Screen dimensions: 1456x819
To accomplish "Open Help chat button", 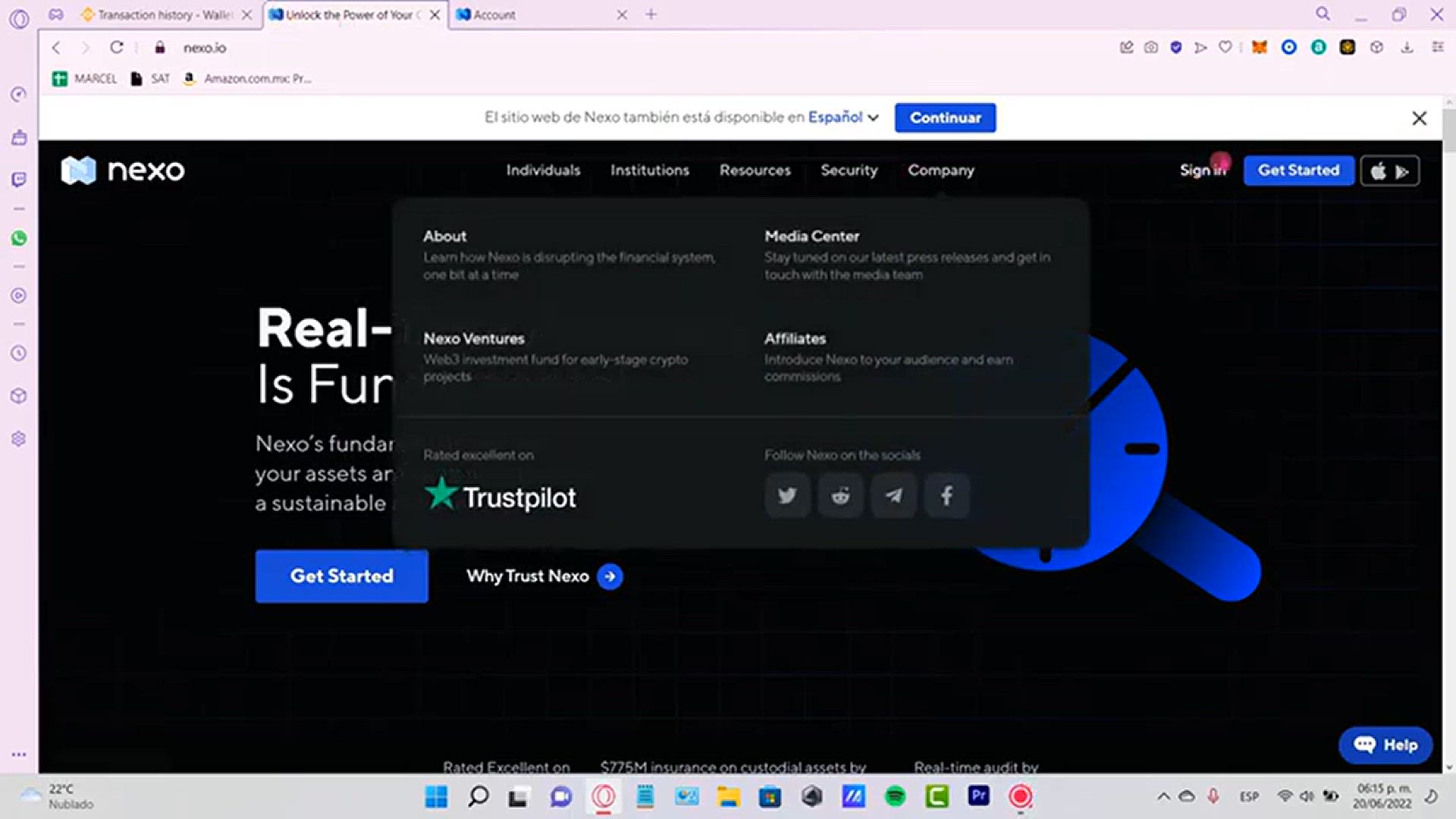I will [x=1385, y=745].
